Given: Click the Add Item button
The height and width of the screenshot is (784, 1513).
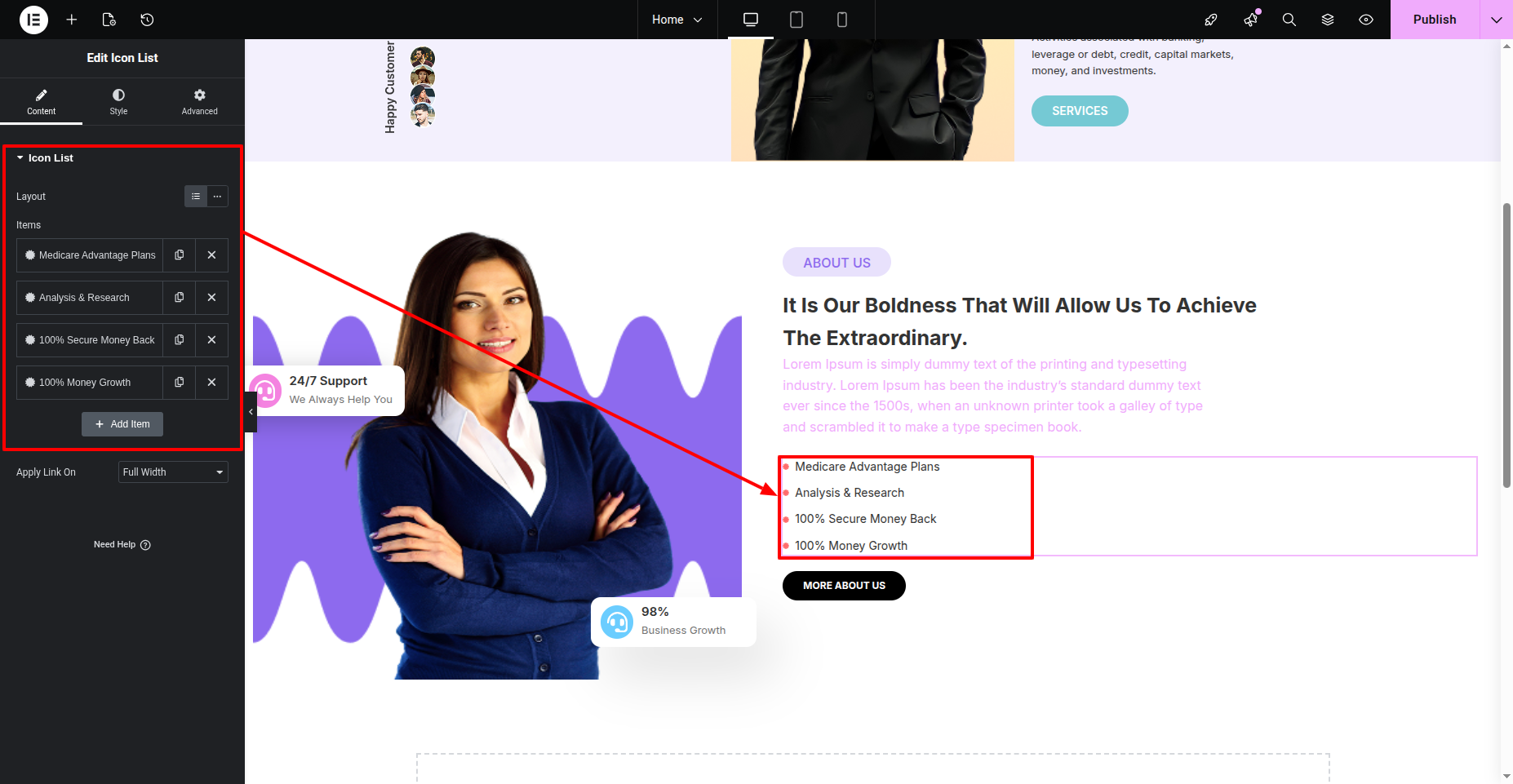Looking at the screenshot, I should pos(122,424).
